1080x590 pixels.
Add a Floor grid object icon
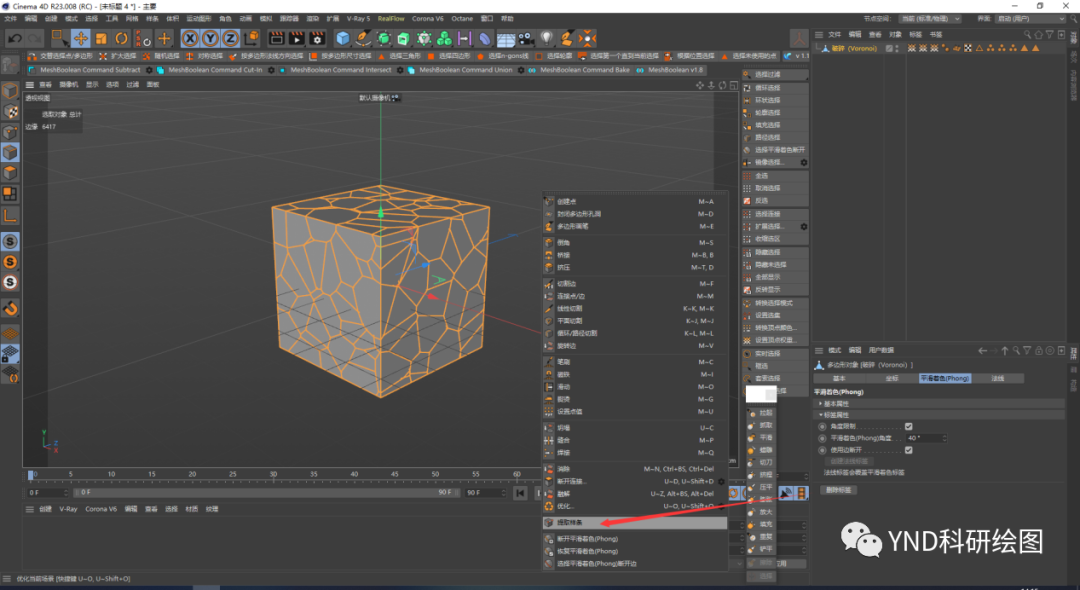pos(506,39)
